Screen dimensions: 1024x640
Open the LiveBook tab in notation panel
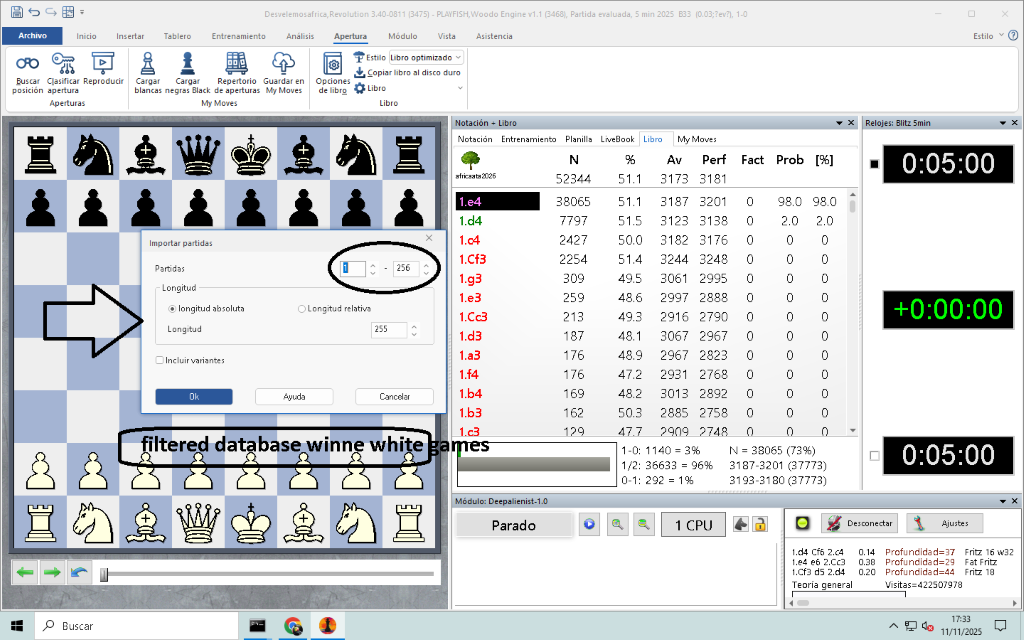pyautogui.click(x=617, y=139)
